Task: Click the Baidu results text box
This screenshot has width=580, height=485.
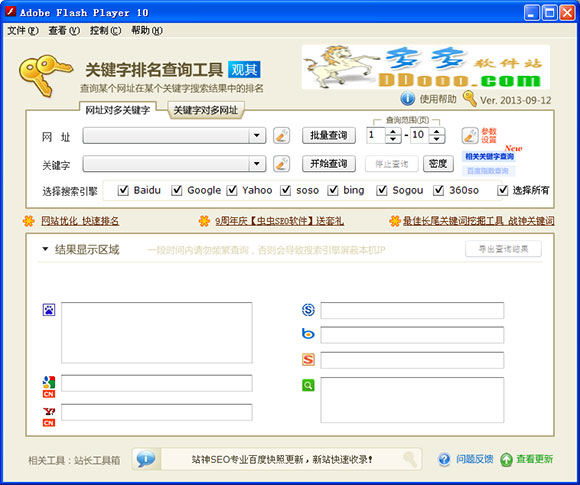Action: point(157,333)
